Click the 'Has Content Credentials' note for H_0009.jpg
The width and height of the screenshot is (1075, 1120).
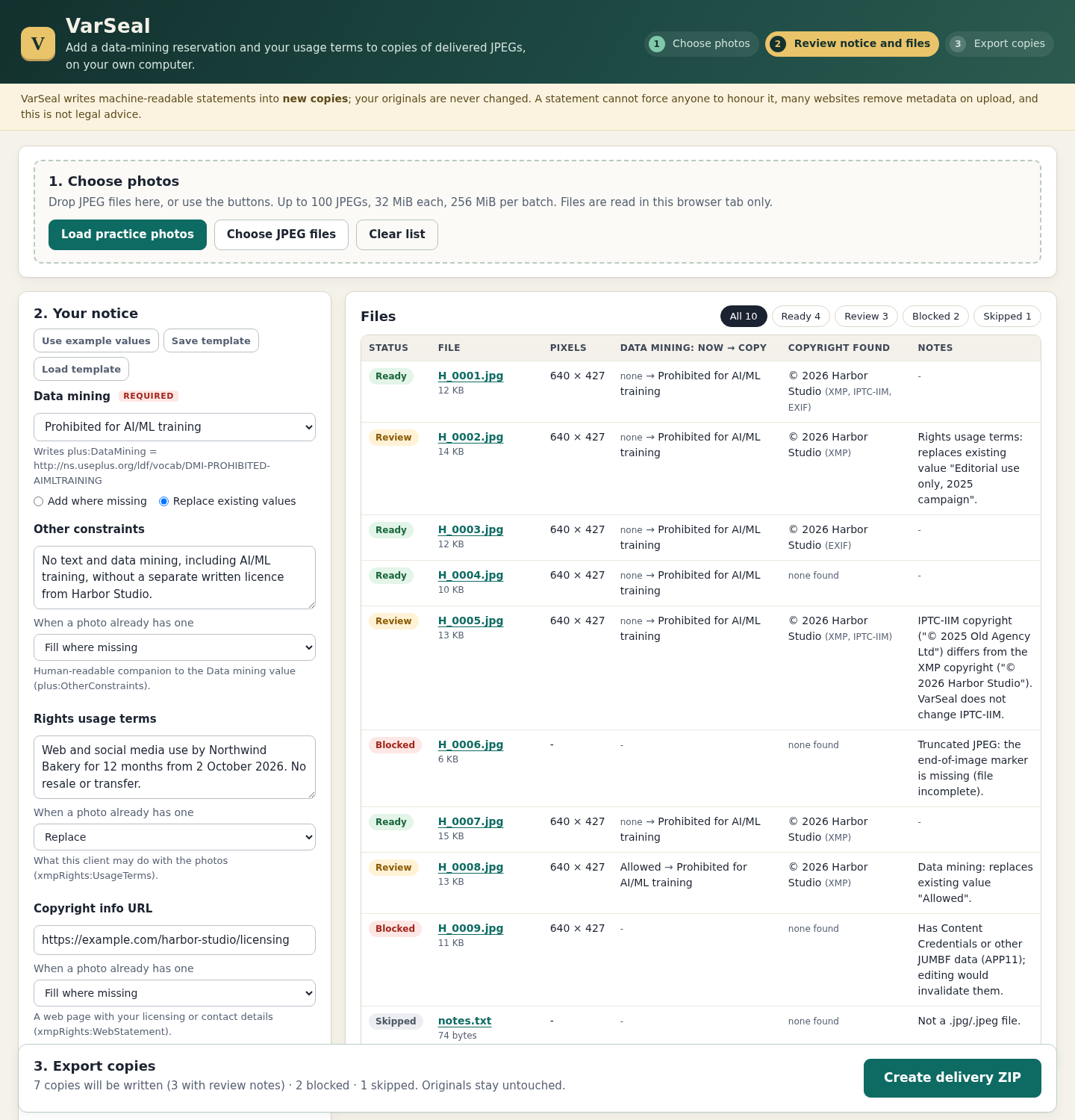pos(971,959)
